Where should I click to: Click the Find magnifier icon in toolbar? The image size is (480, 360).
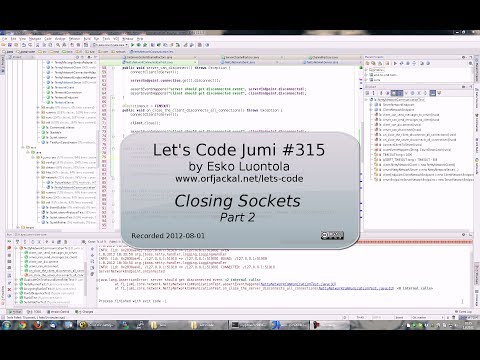58,45
